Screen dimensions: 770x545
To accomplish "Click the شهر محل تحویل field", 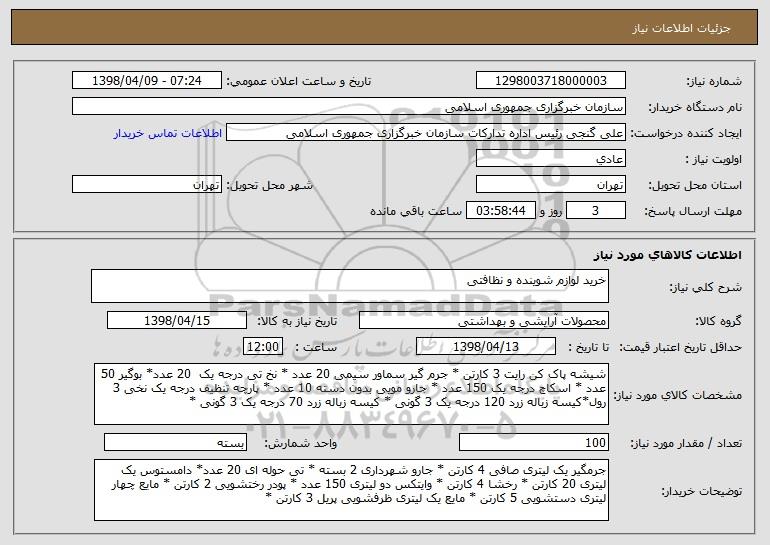I will pos(147,184).
